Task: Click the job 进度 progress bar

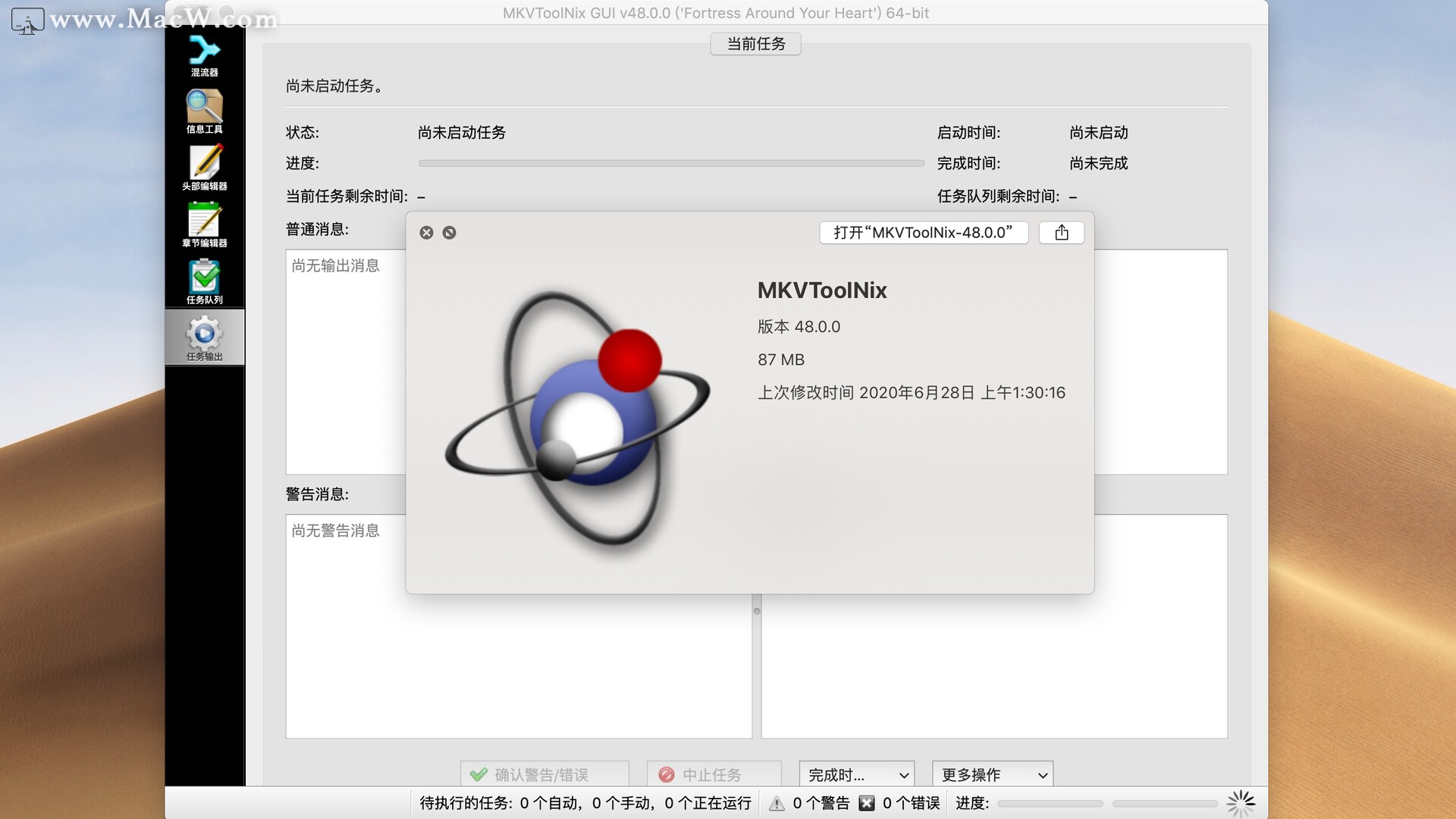Action: coord(671,163)
